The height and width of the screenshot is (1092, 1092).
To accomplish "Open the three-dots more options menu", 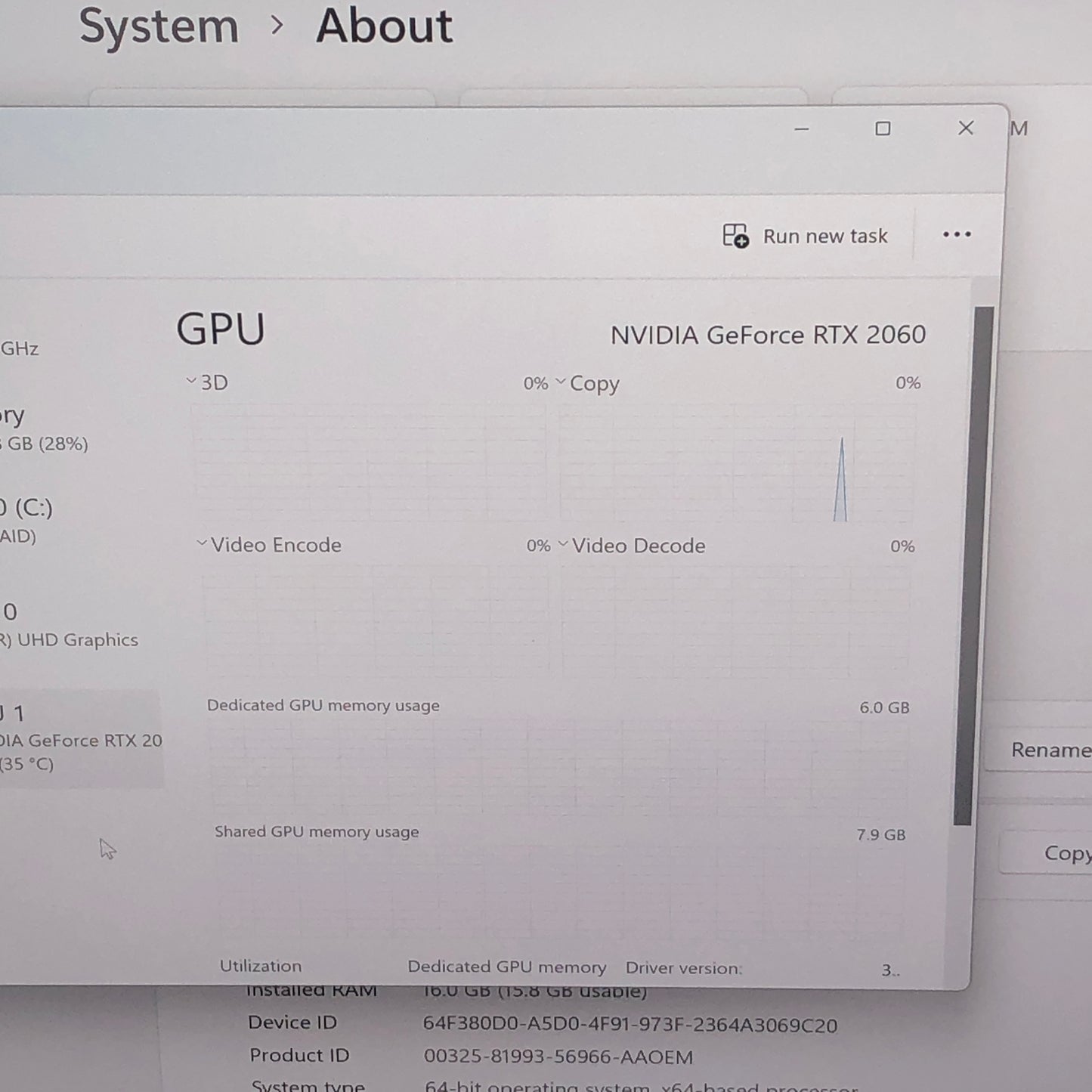I will (957, 234).
